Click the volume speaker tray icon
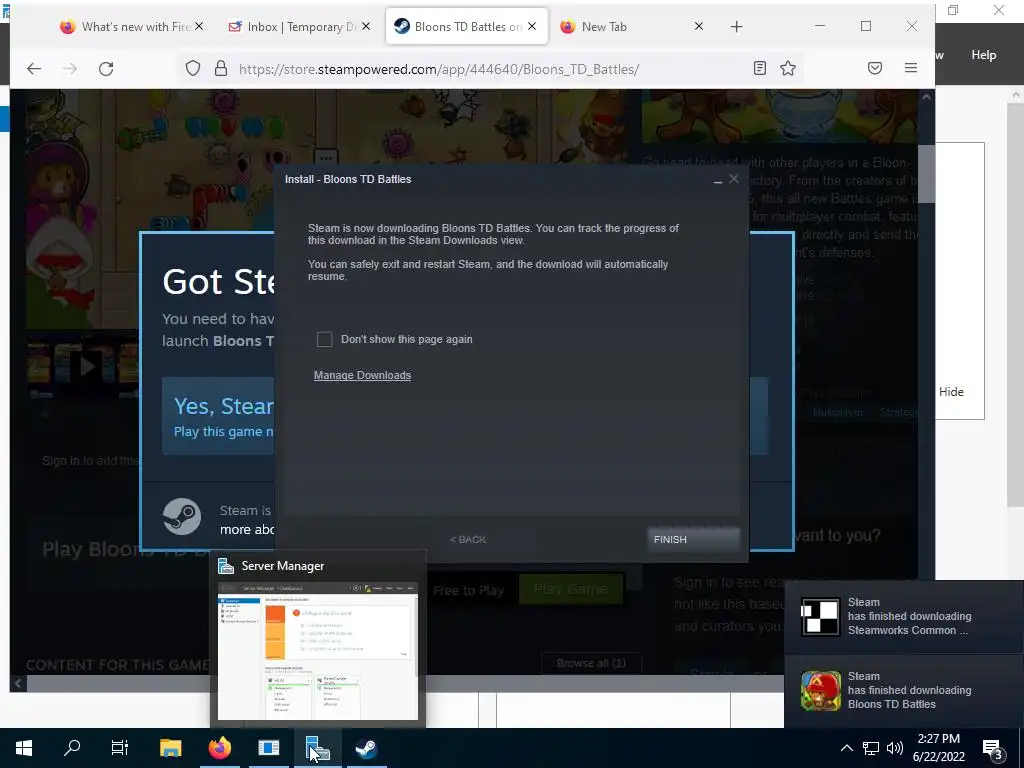1024x768 pixels. point(895,748)
